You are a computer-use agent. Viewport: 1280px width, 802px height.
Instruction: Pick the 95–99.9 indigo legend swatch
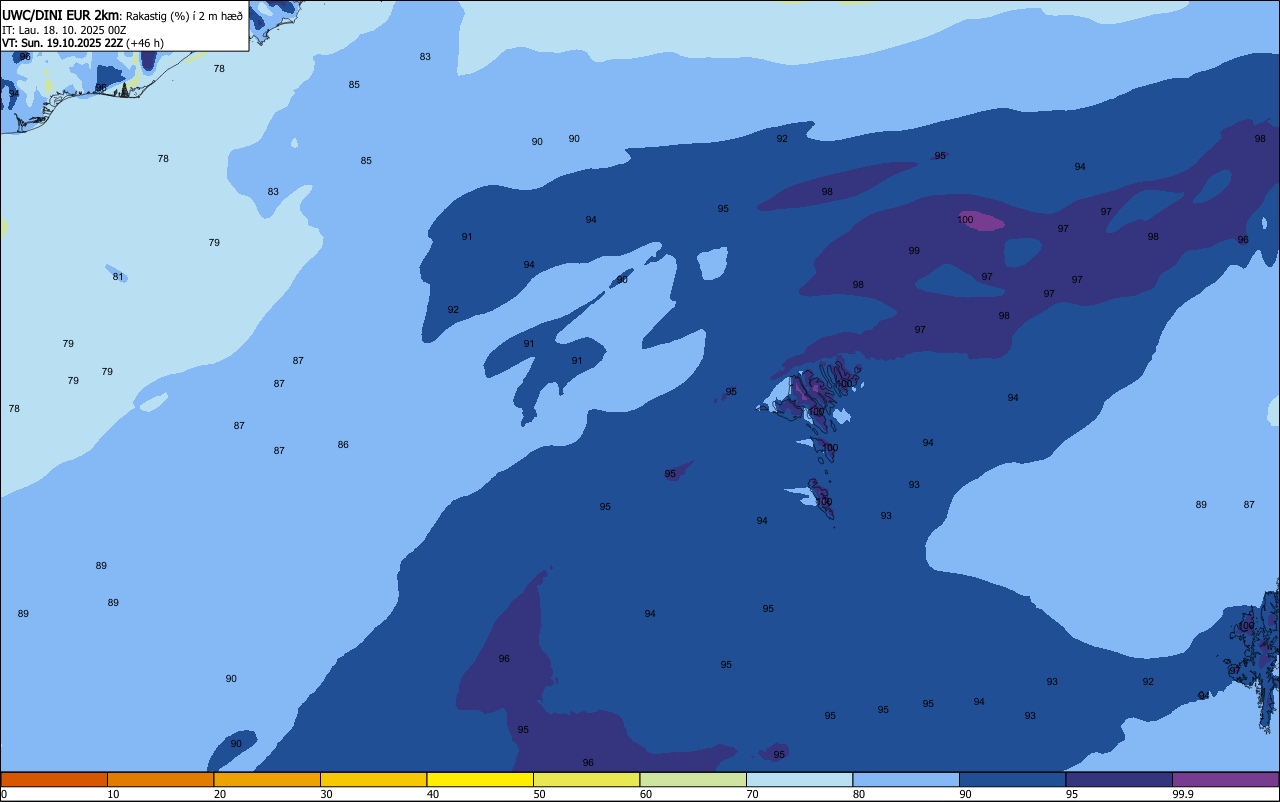1119,779
